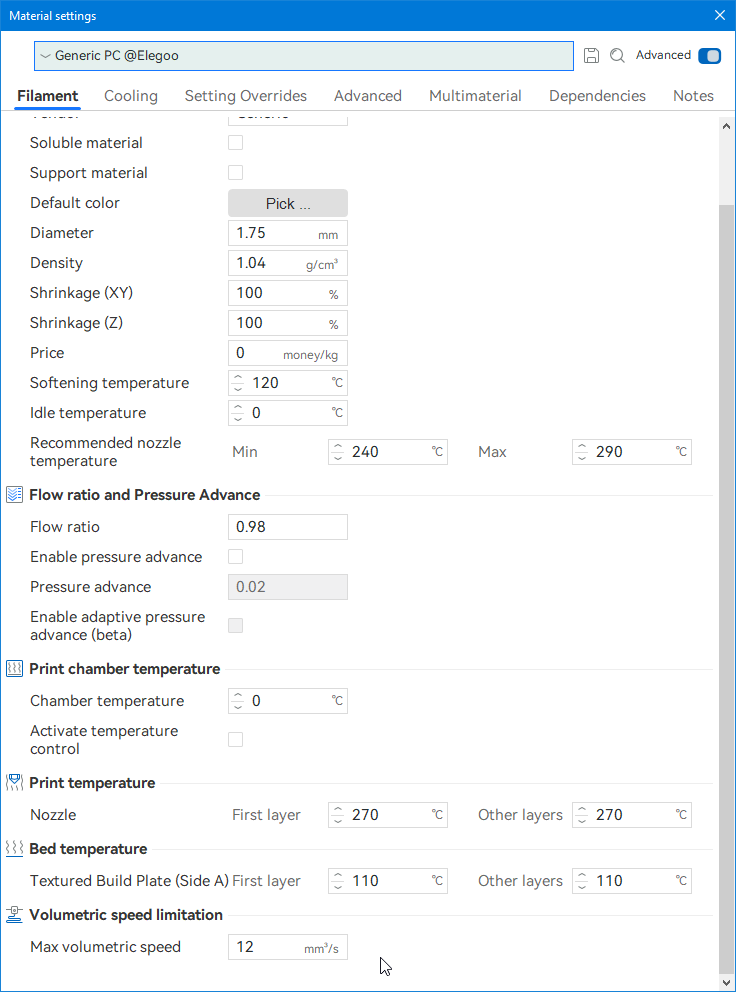Click the Pick default color button
Image resolution: width=736 pixels, height=992 pixels.
288,203
